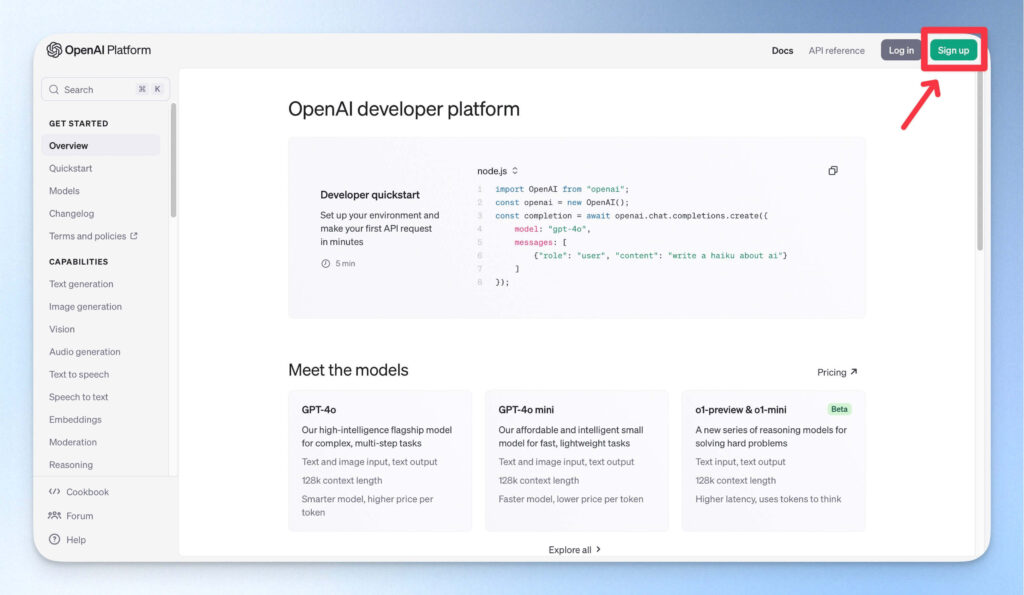Open Vision in the sidebar

pyautogui.click(x=61, y=329)
